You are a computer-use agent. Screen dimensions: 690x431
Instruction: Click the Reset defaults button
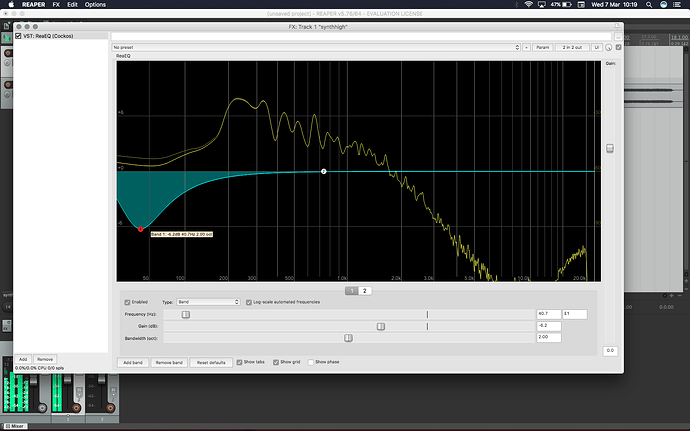[211, 362]
